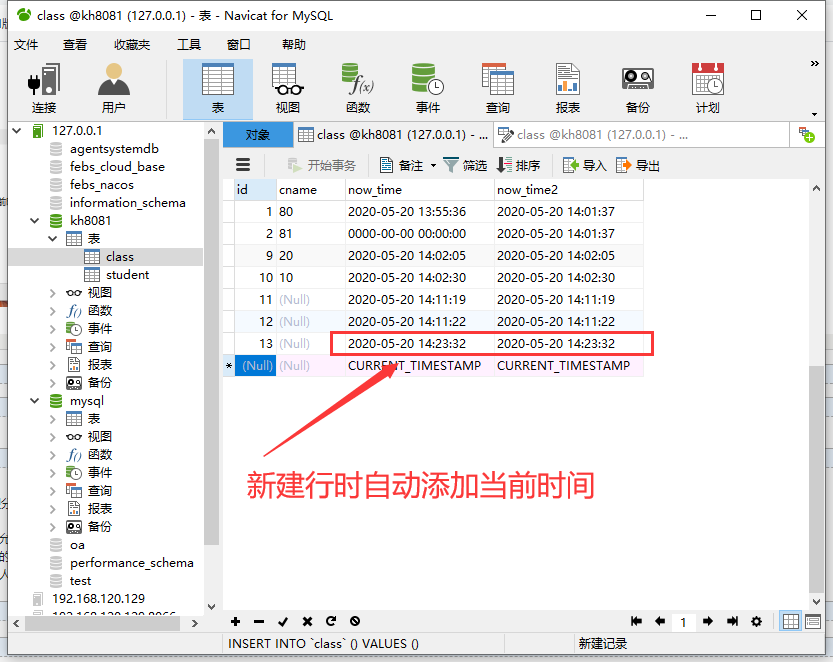Open the 查看 menu
Screen dimensions: 833x662
click(x=74, y=45)
